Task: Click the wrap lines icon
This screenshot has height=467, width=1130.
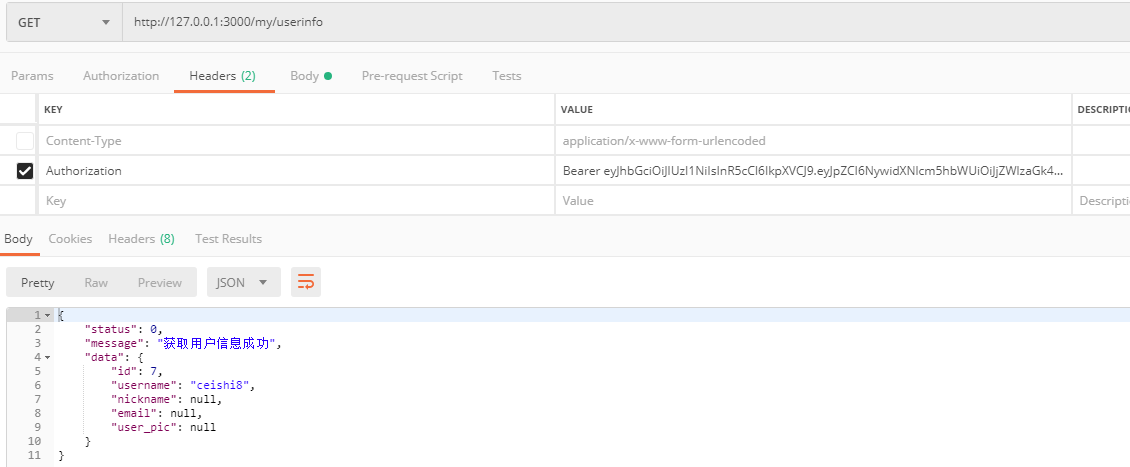Action: pyautogui.click(x=306, y=282)
